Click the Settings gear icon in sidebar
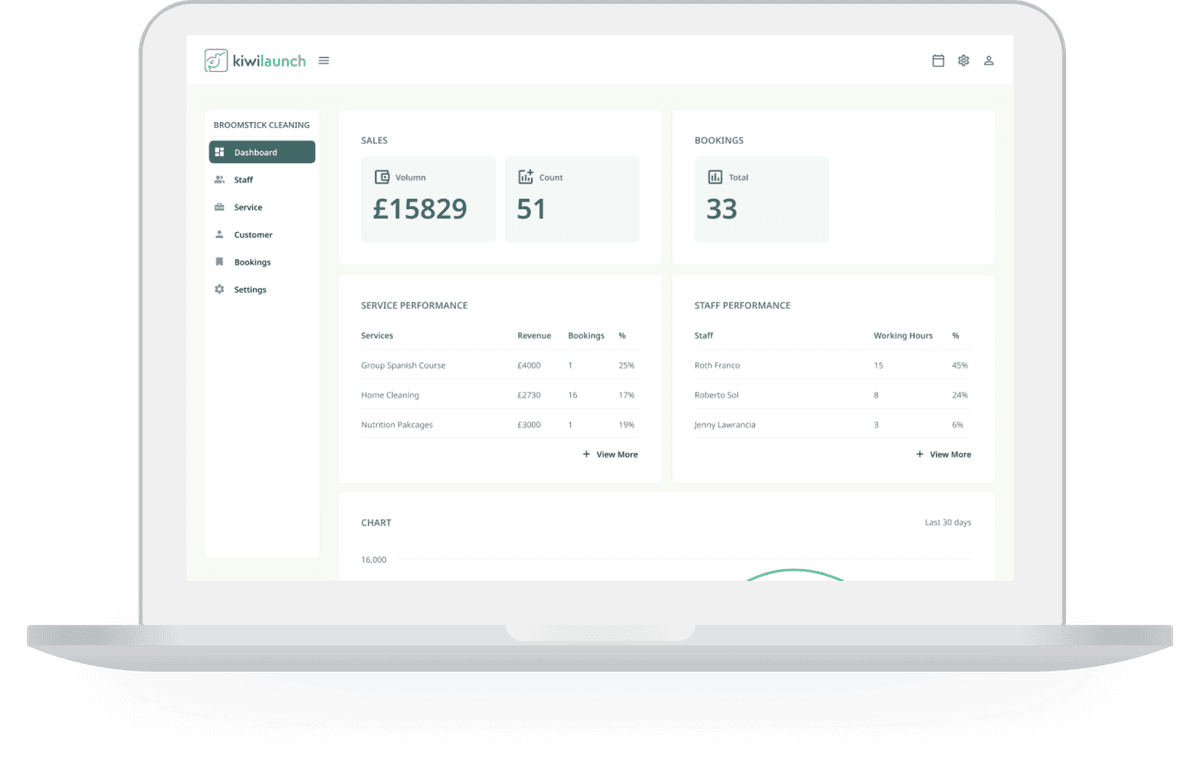The image size is (1200, 757). point(220,289)
